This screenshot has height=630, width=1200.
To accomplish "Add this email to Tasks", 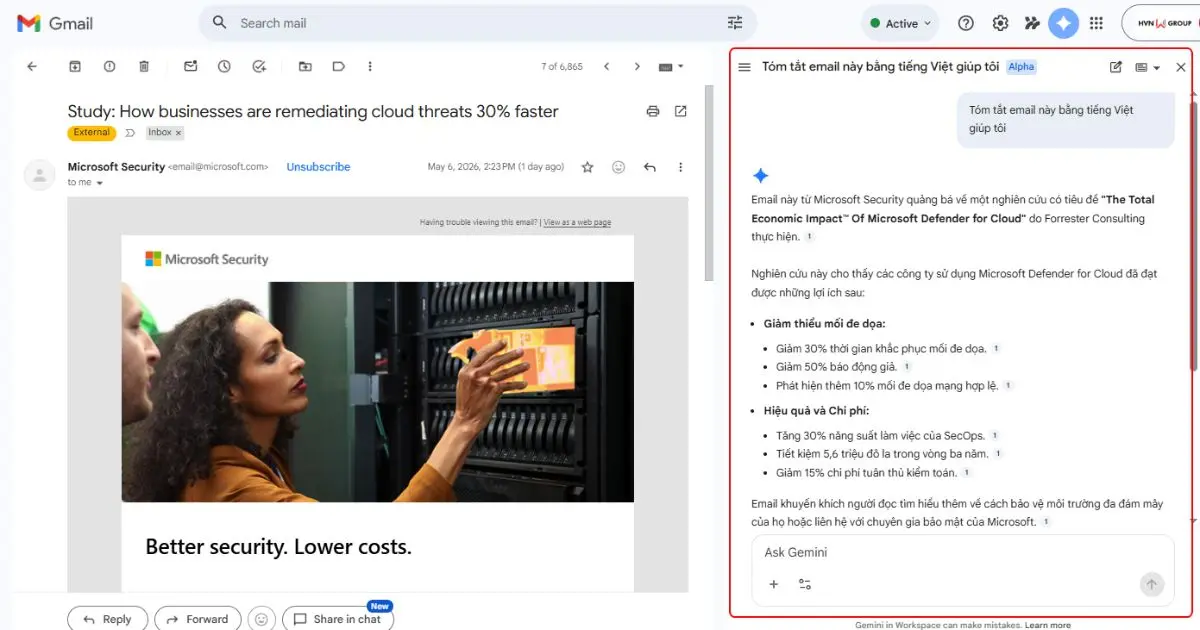I will point(259,67).
